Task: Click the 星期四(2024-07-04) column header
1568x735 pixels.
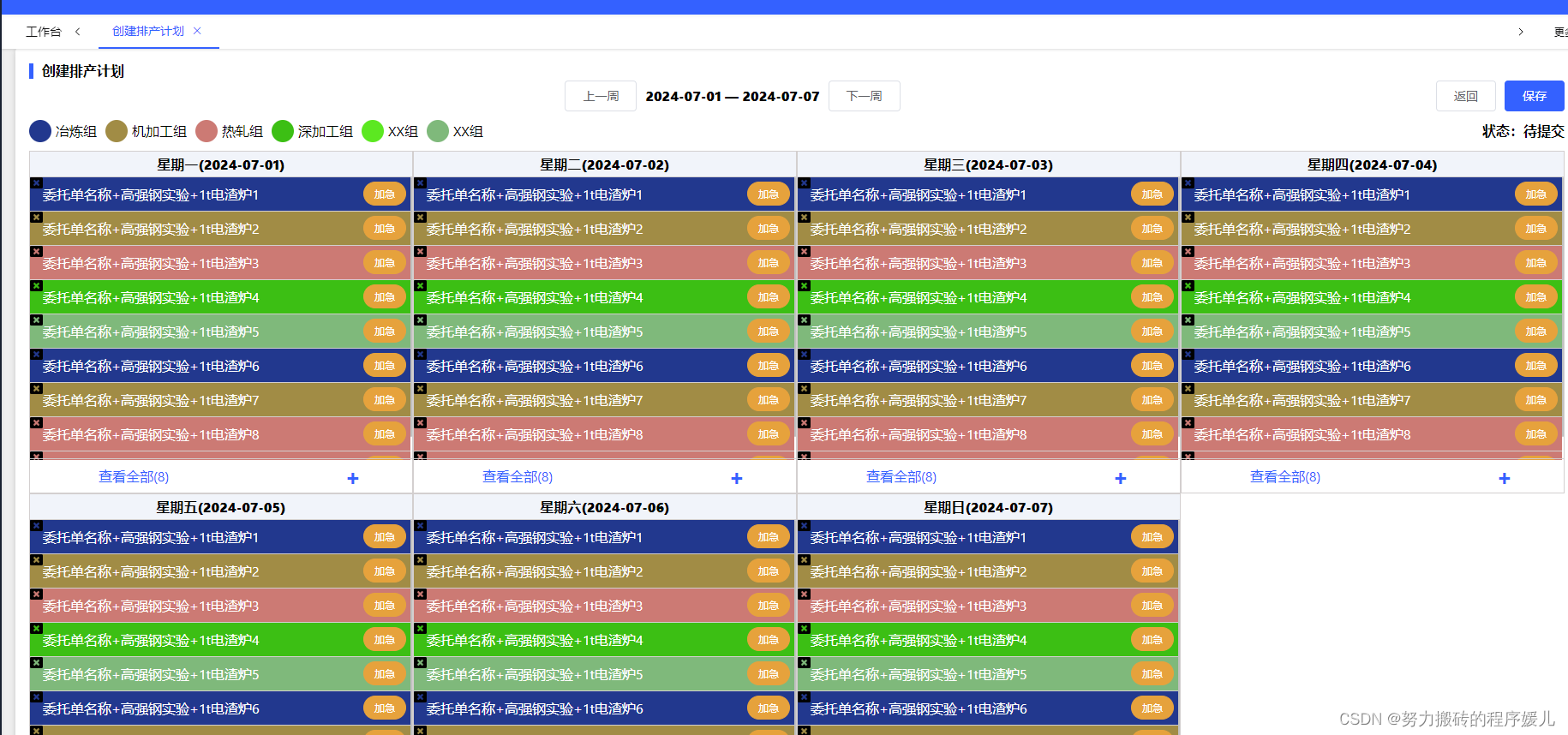Action: pos(1373,164)
